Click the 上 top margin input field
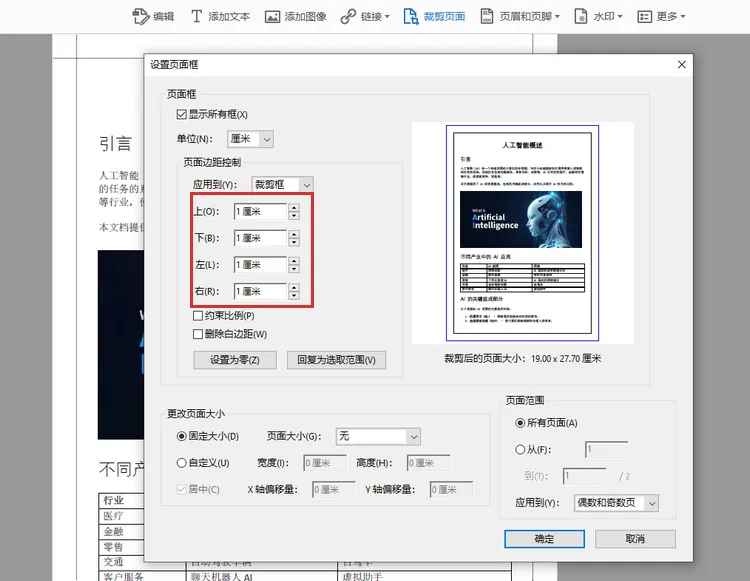Viewport: 750px width, 581px height. [261, 212]
